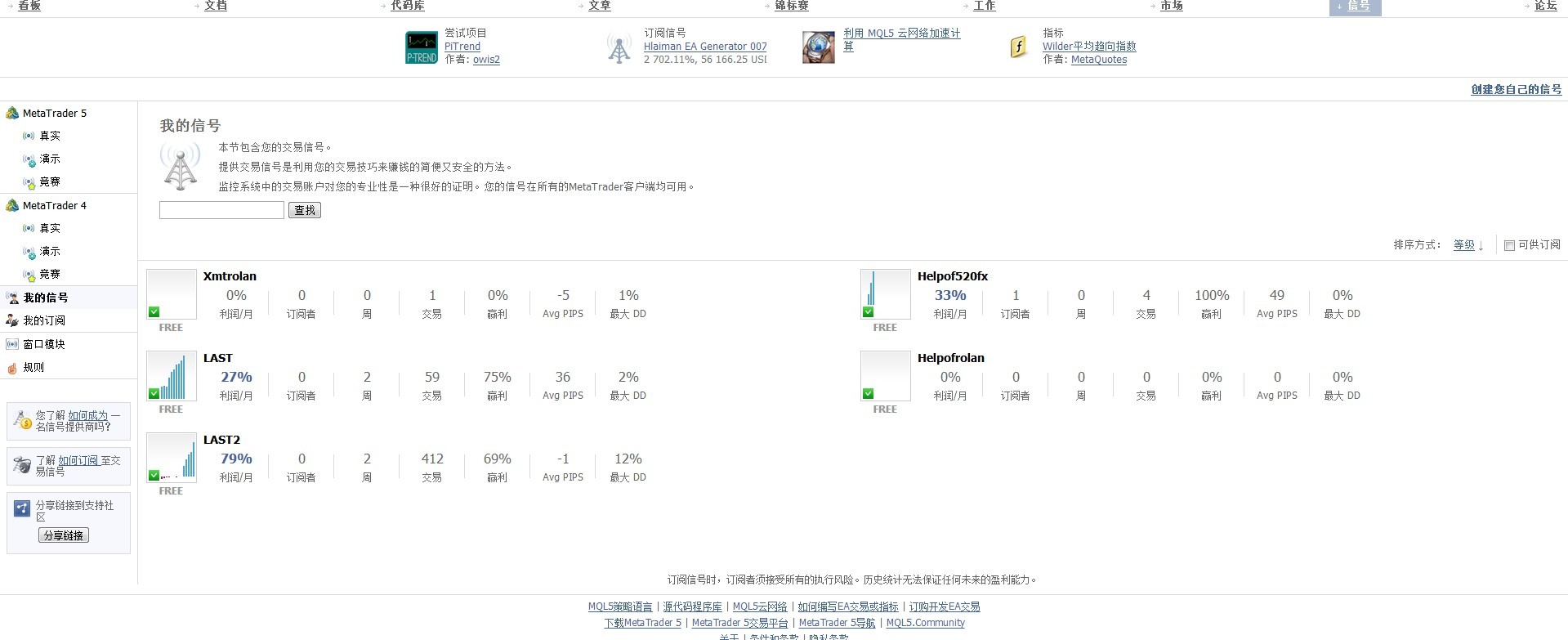This screenshot has height=640, width=1568.
Task: Open the Helpofrolan signal name
Action: pos(951,358)
